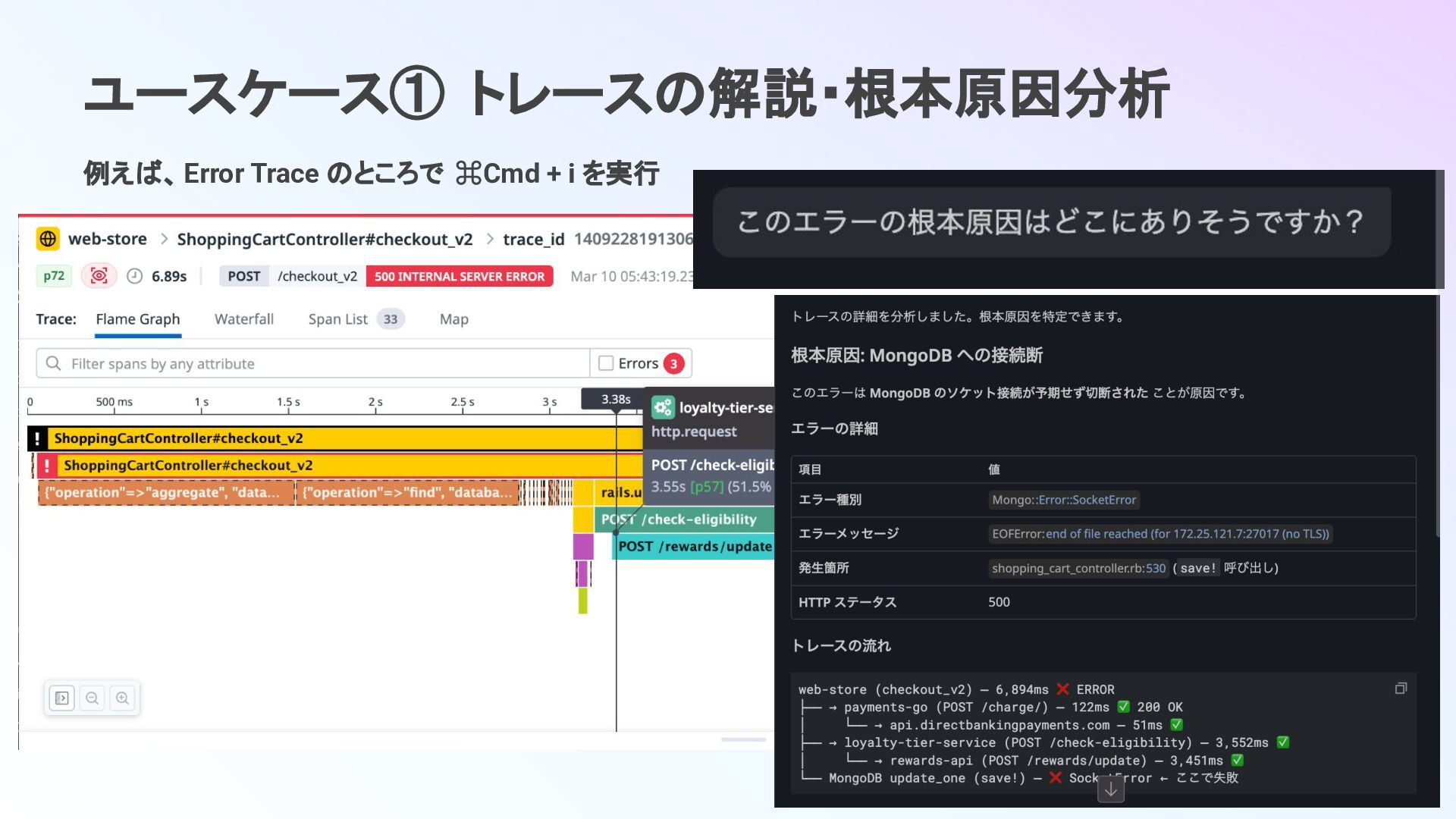Click the web-store globe service icon

[48, 239]
